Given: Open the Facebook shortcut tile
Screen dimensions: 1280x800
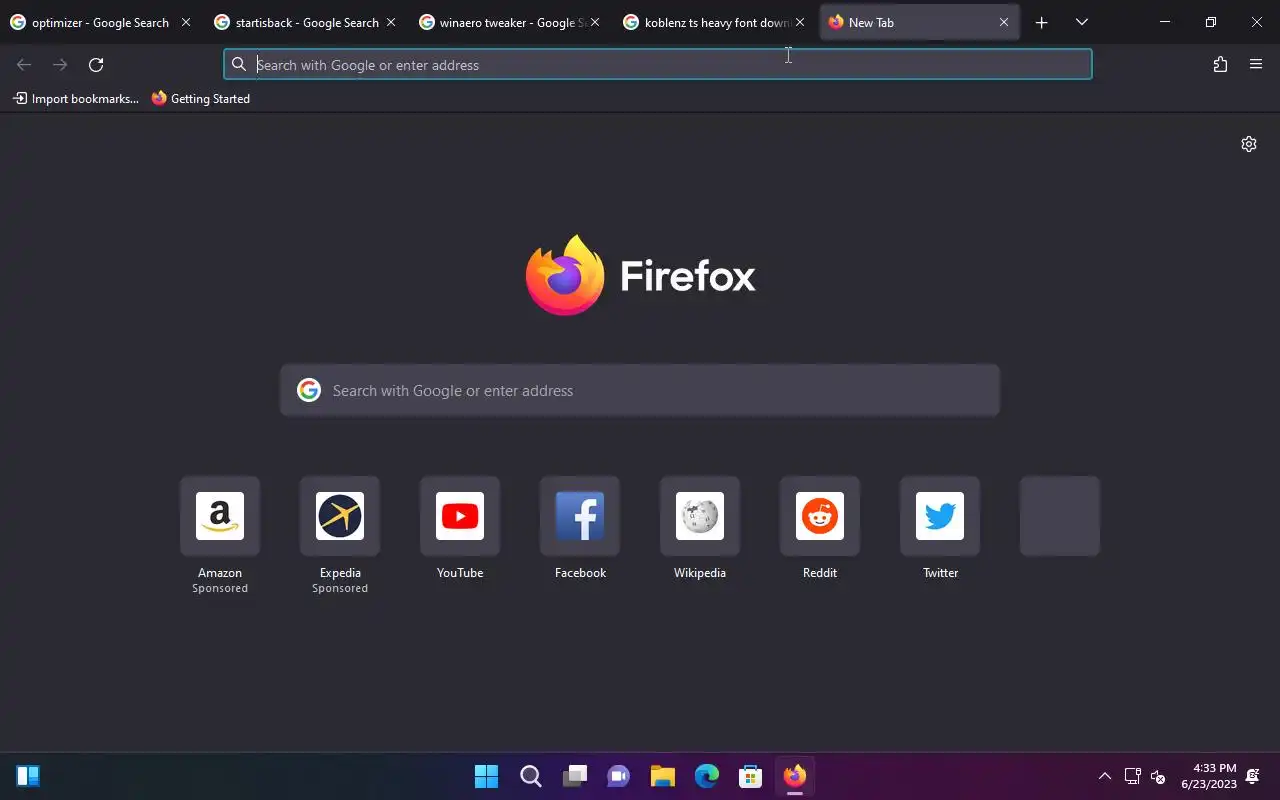Looking at the screenshot, I should tap(580, 516).
